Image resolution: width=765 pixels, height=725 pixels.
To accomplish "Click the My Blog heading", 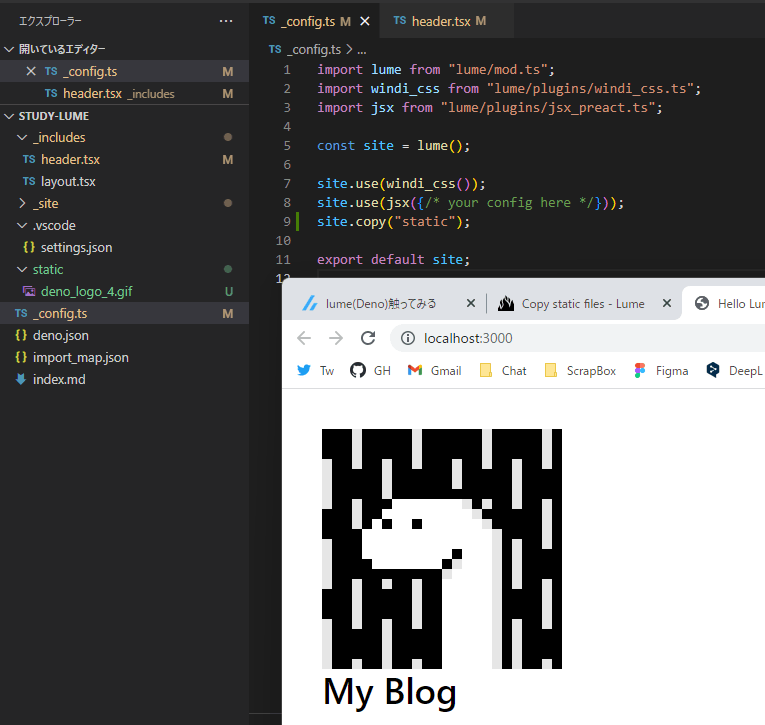I will [389, 692].
